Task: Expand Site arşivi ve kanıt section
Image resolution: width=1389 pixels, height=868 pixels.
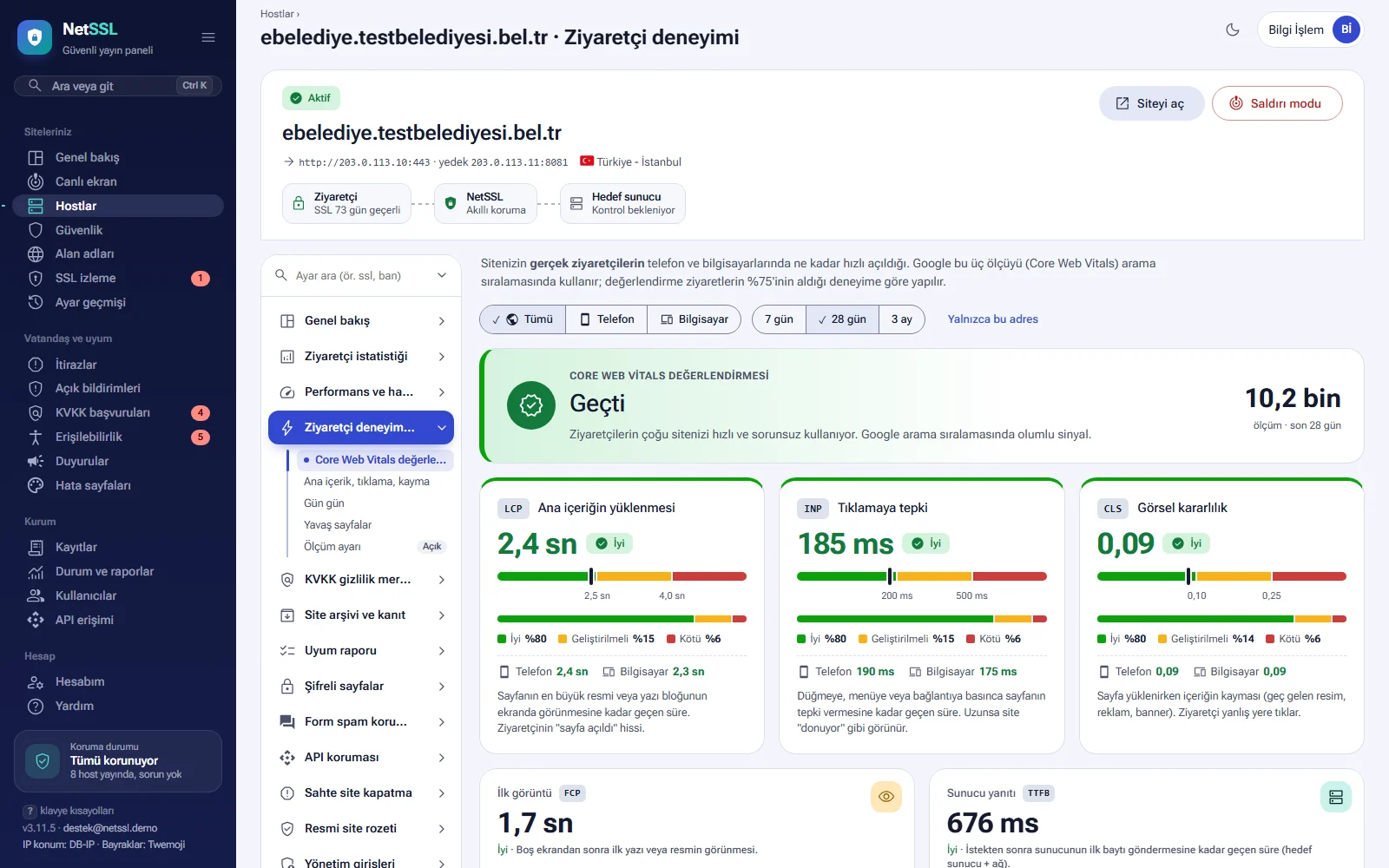Action: tap(361, 615)
